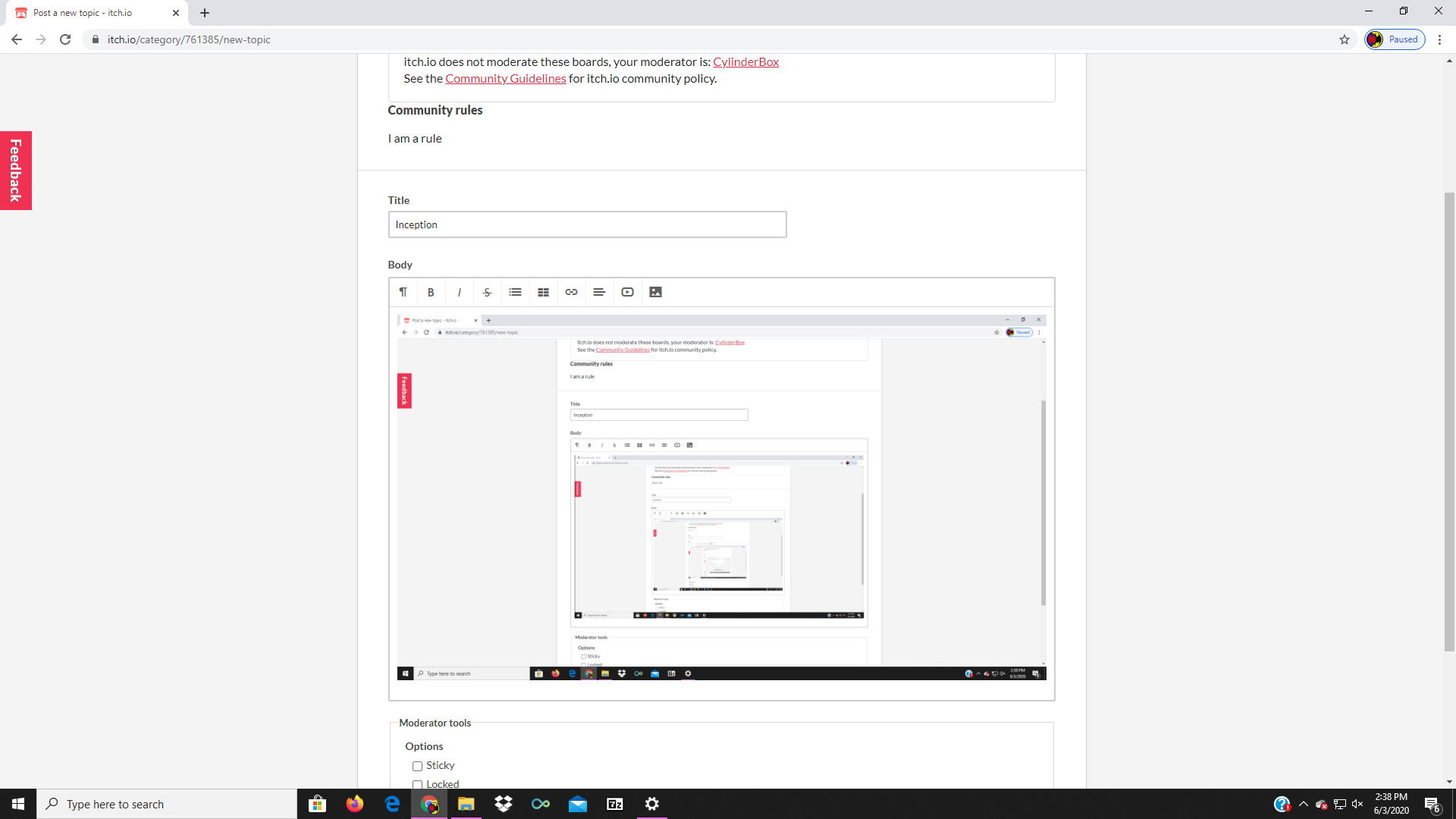Screen dimensions: 1456x819
Task: Open the notification center icon
Action: coord(1432,805)
